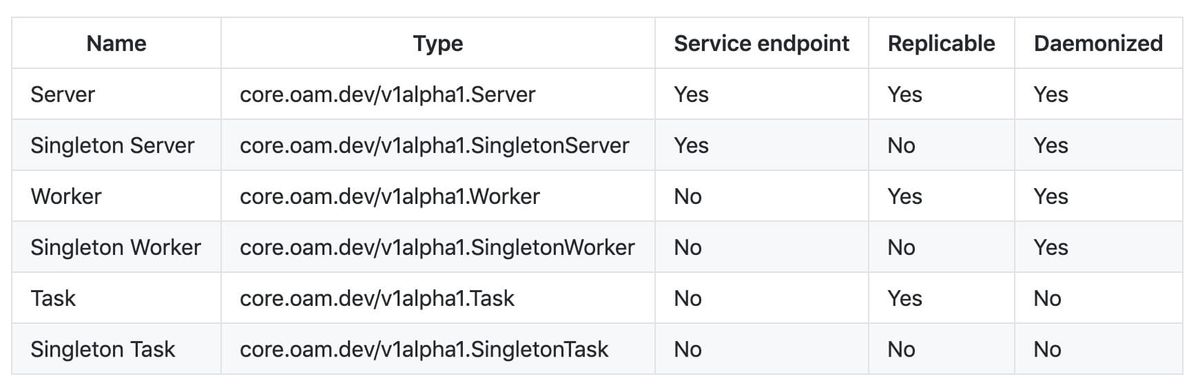The width and height of the screenshot is (1200, 390).
Task: Click Worker's Service endpoint 'No' cell
Action: [x=762, y=197]
